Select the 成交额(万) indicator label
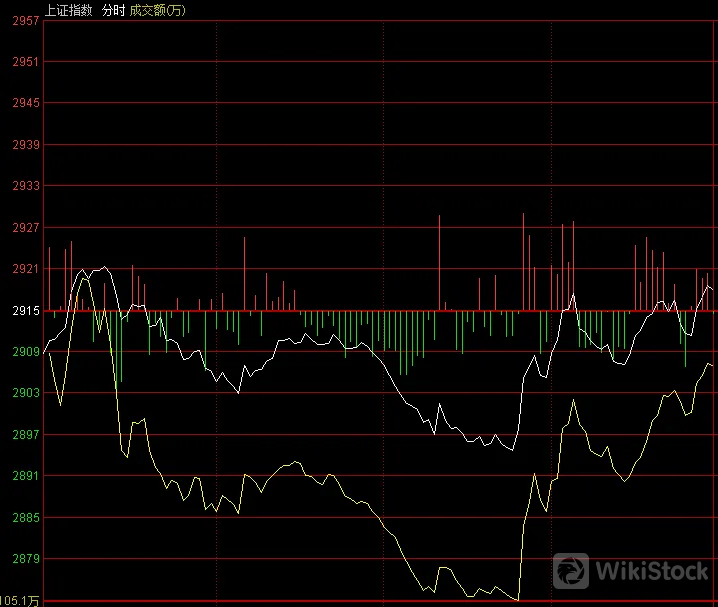Screen dimensions: 718x607 pyautogui.click(x=158, y=10)
